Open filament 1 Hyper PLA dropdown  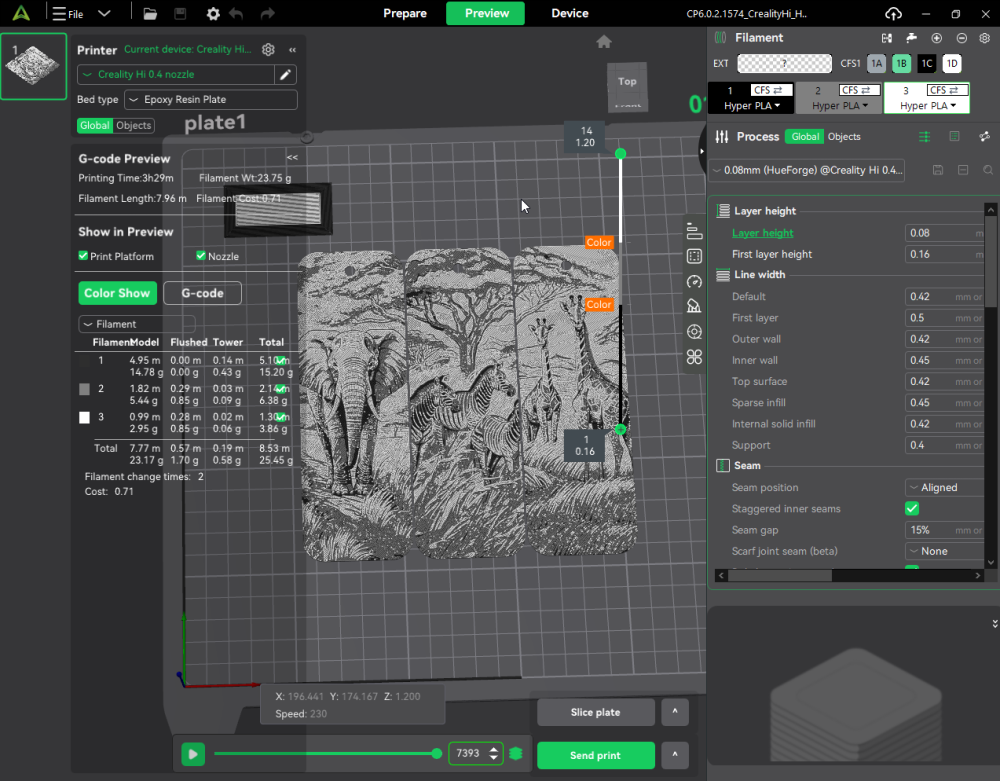point(752,106)
